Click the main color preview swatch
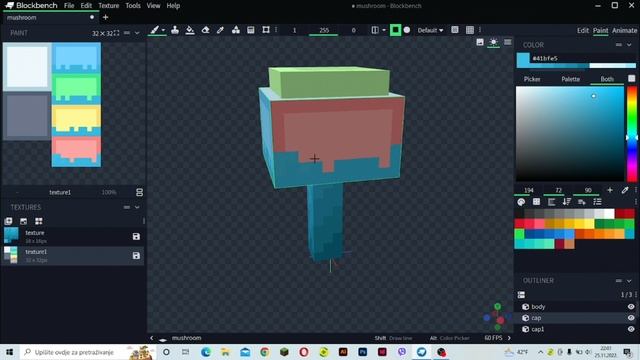Viewport: 640px width, 360px height. point(523,60)
